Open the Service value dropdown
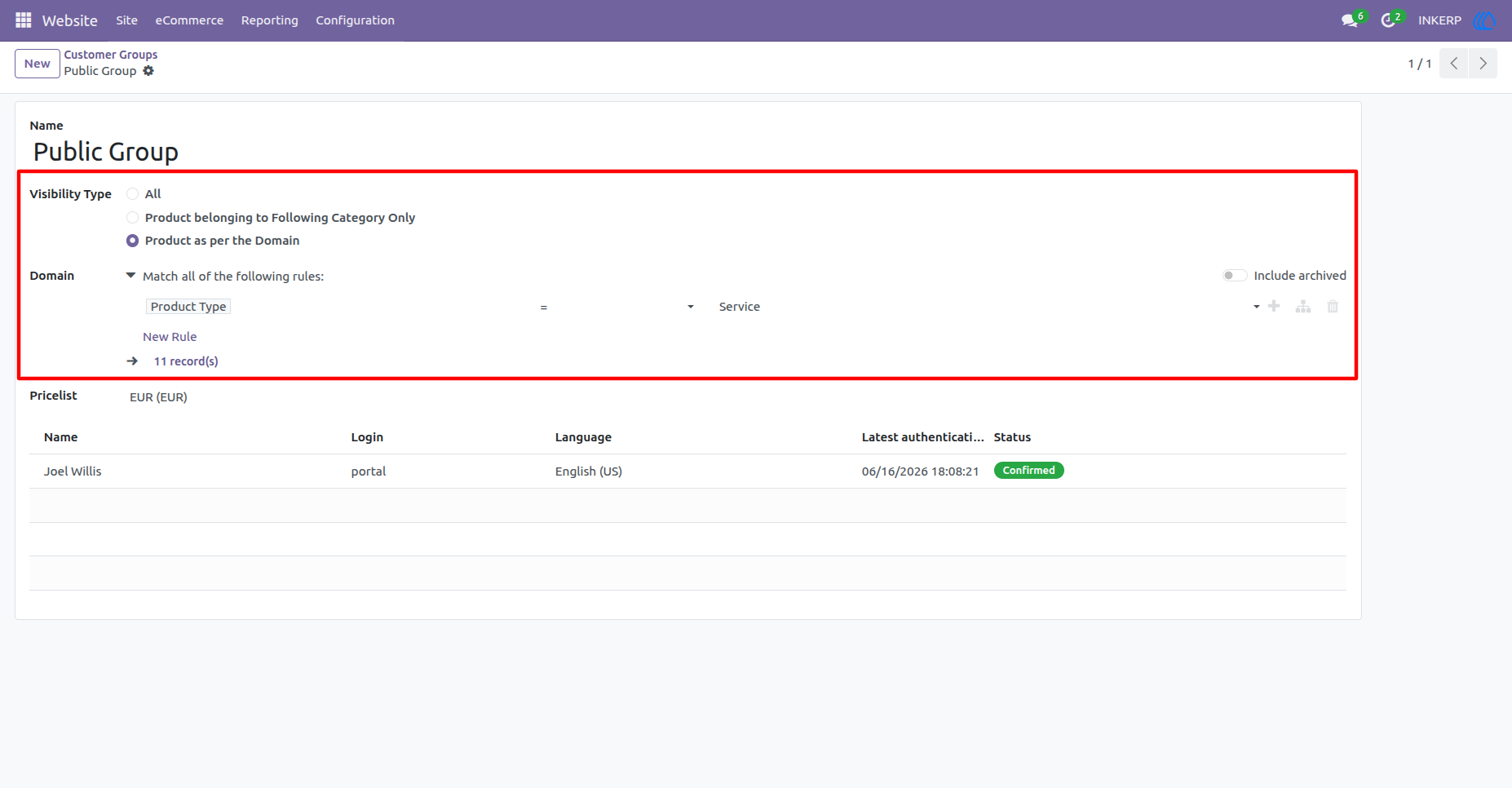 pos(988,307)
